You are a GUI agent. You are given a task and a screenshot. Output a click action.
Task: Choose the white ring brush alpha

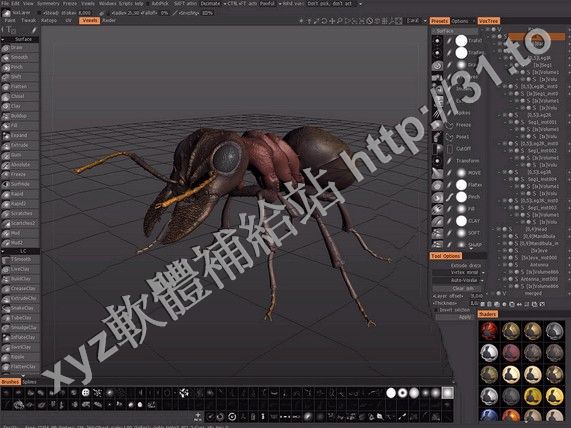point(402,393)
